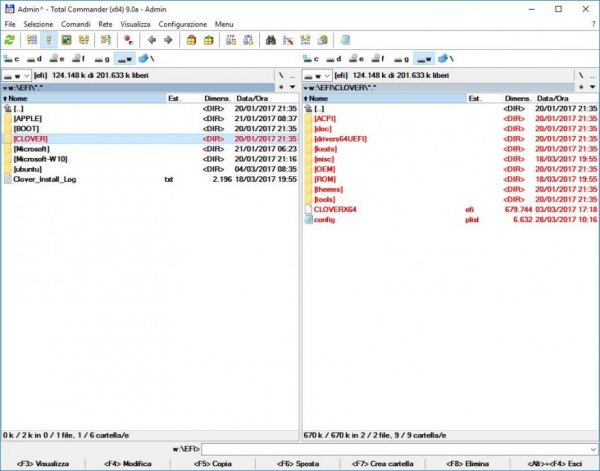This screenshot has width=600, height=471.
Task: Select drive e in the right panel
Action: coord(357,59)
